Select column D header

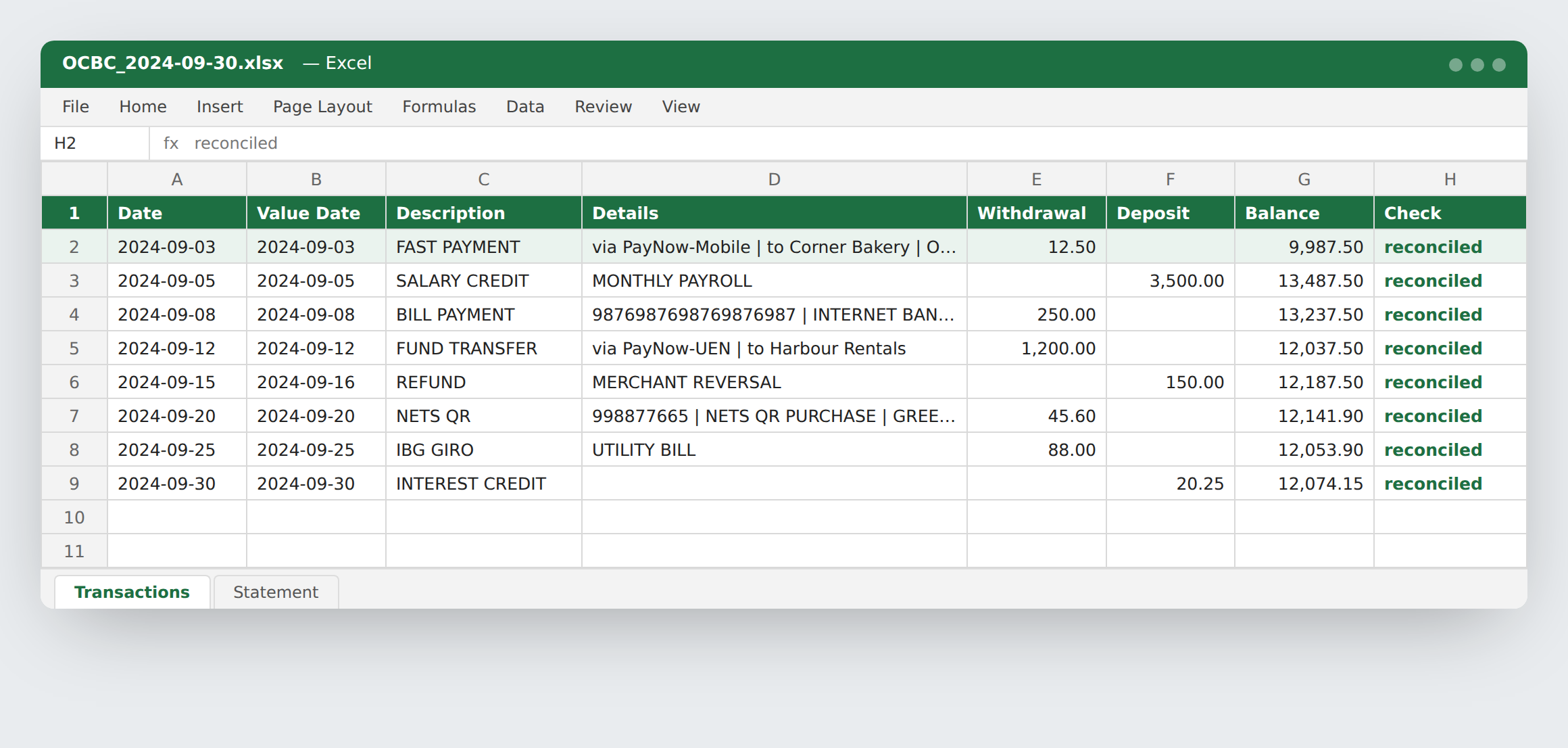tap(775, 179)
